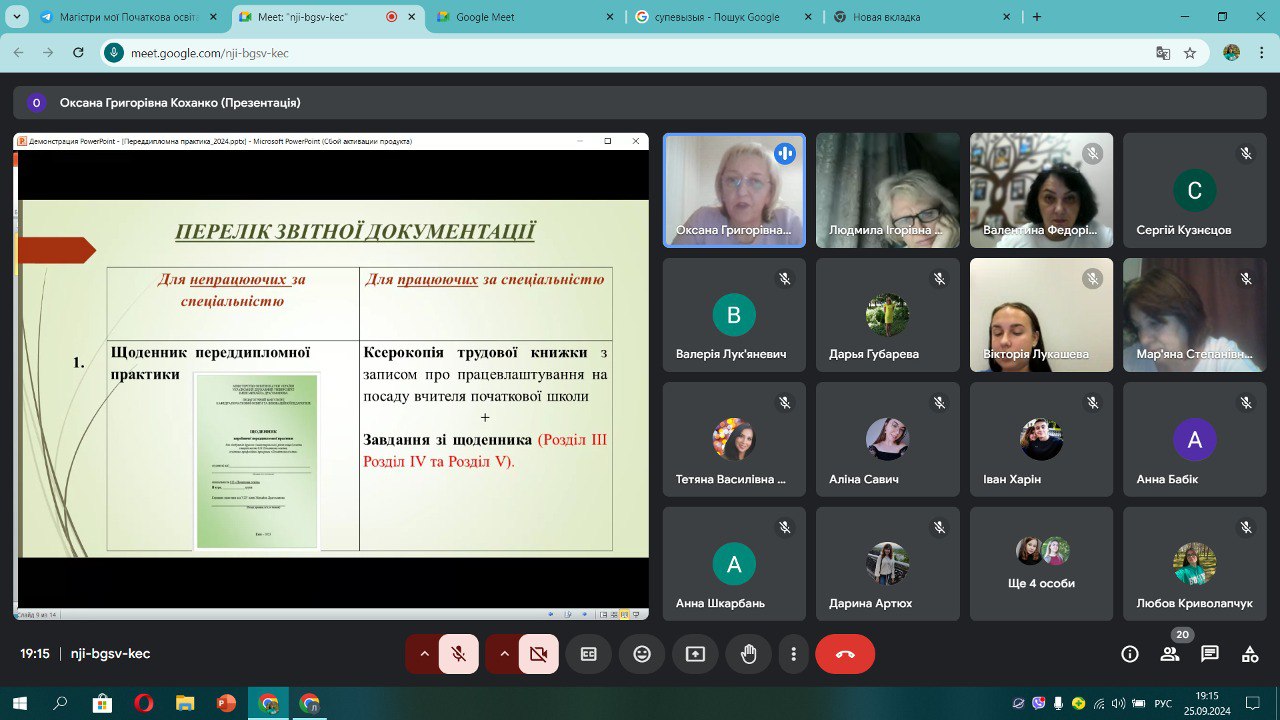Click Валерія Лук'яневич avatar
Viewport: 1280px width, 720px height.
(x=733, y=315)
